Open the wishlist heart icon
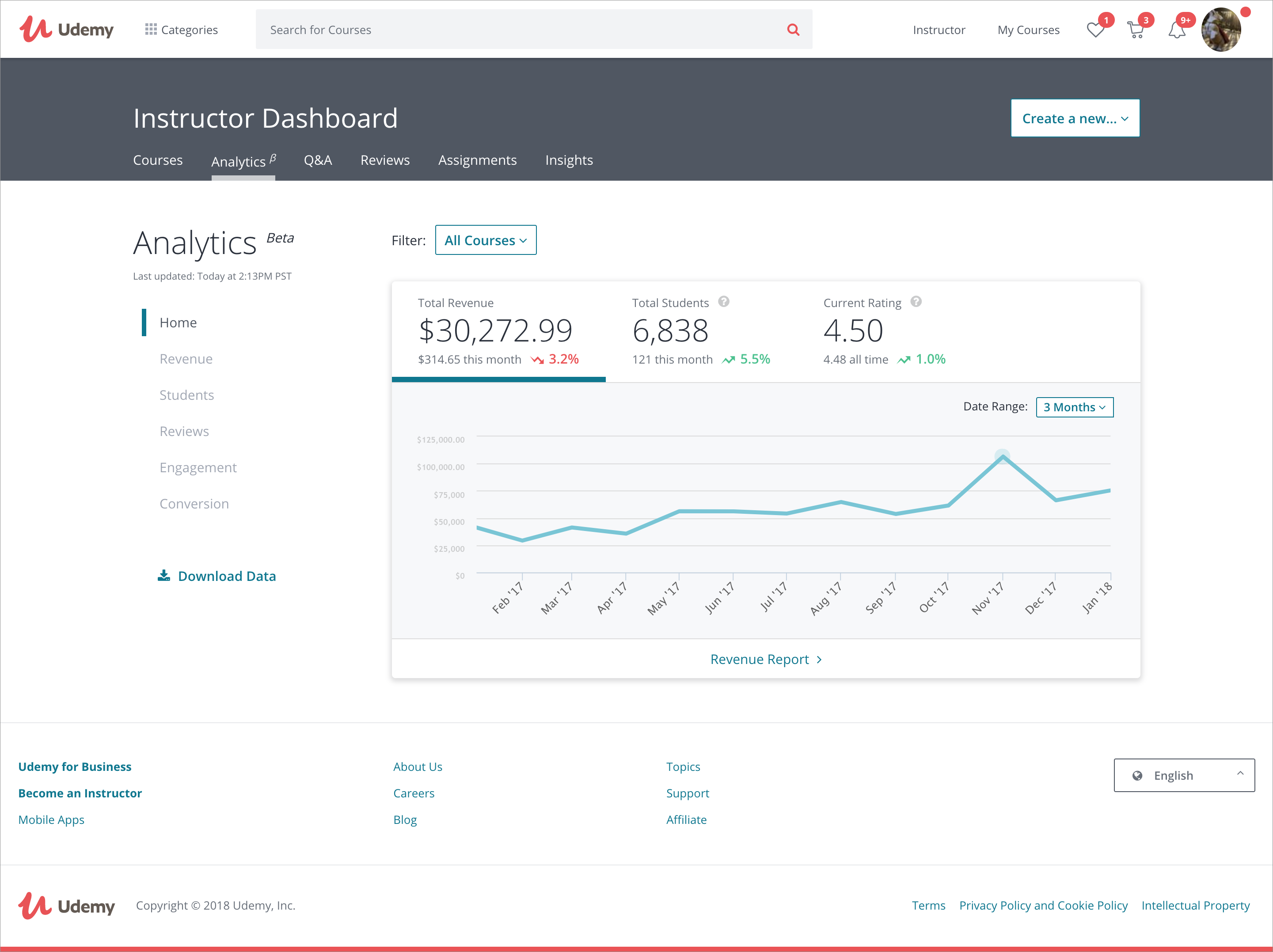 coord(1095,30)
